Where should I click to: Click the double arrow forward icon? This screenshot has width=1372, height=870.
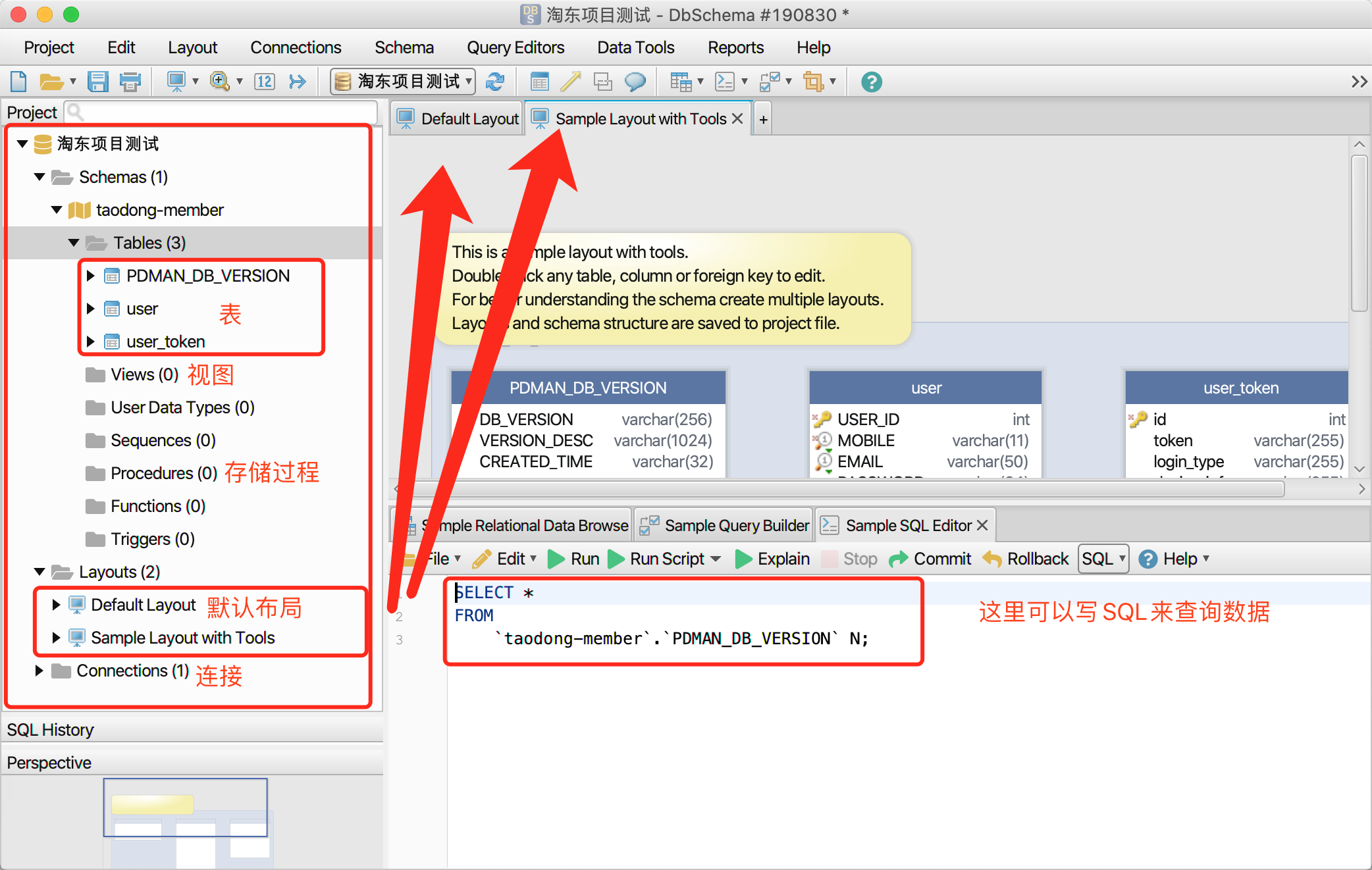pyautogui.click(x=298, y=82)
